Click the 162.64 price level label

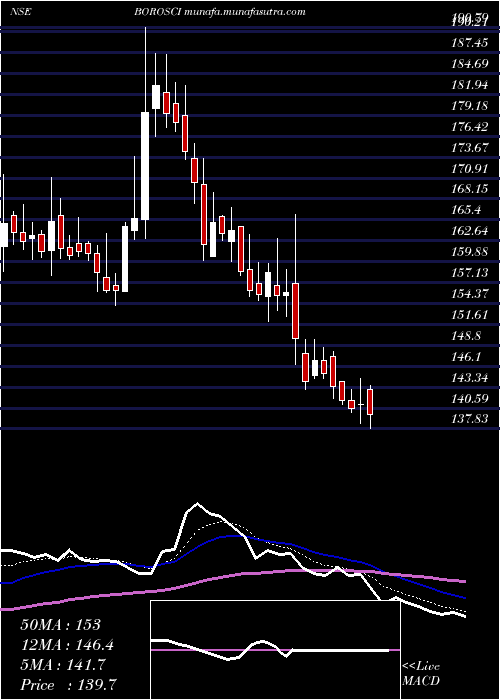(x=470, y=231)
